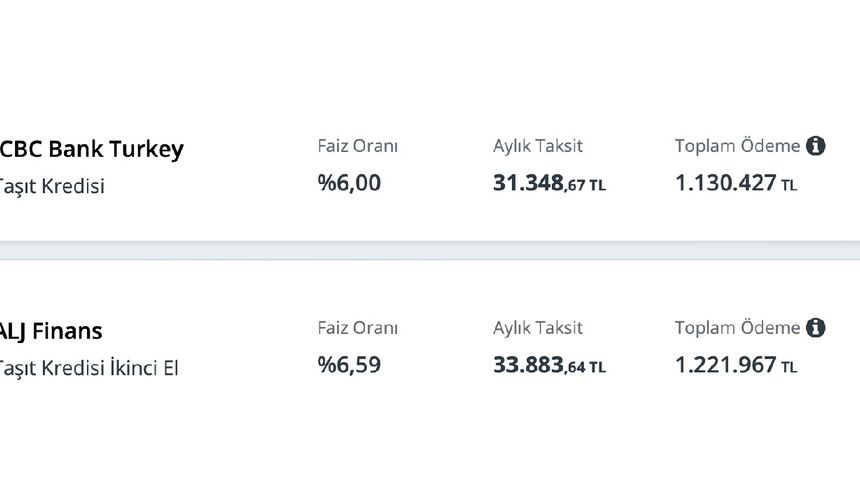Click the gray divider between the loan cards
860x504 pixels.
pos(430,251)
